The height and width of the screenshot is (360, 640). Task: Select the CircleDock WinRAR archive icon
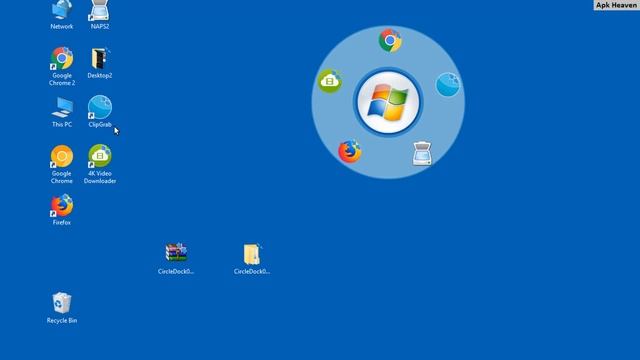[176, 258]
